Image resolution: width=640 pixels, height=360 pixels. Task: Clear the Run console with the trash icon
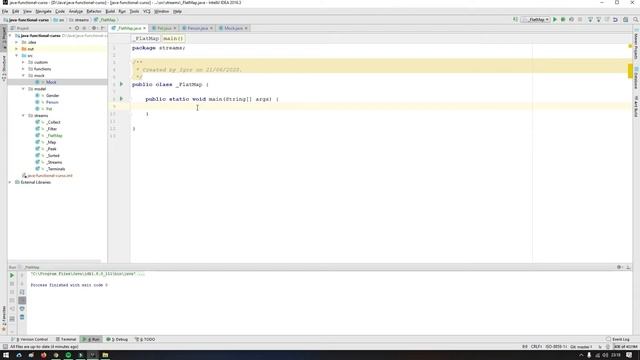click(22, 317)
